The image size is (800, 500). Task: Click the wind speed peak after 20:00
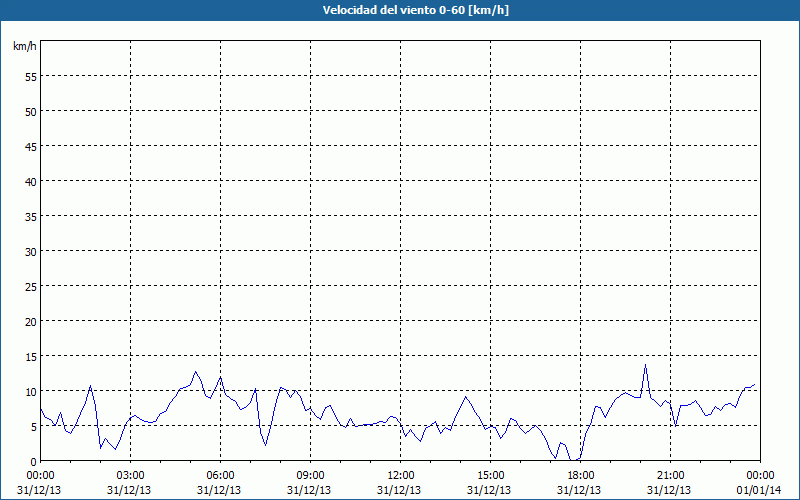[x=645, y=365]
